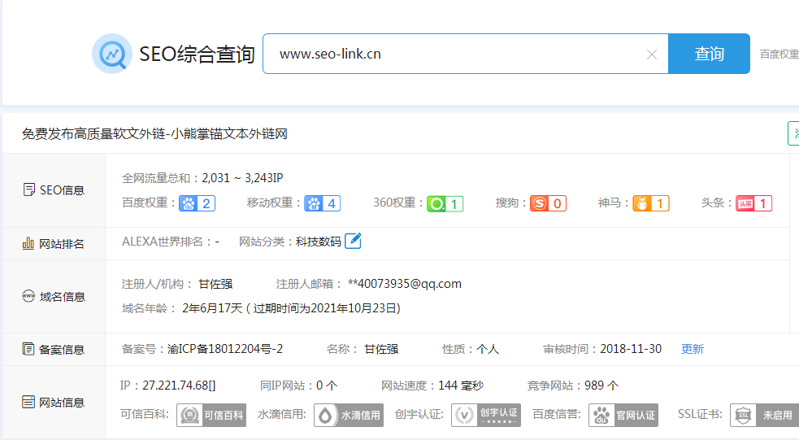Click 更新 to refresh ICP record
Screen dimensions: 799x440
(693, 349)
